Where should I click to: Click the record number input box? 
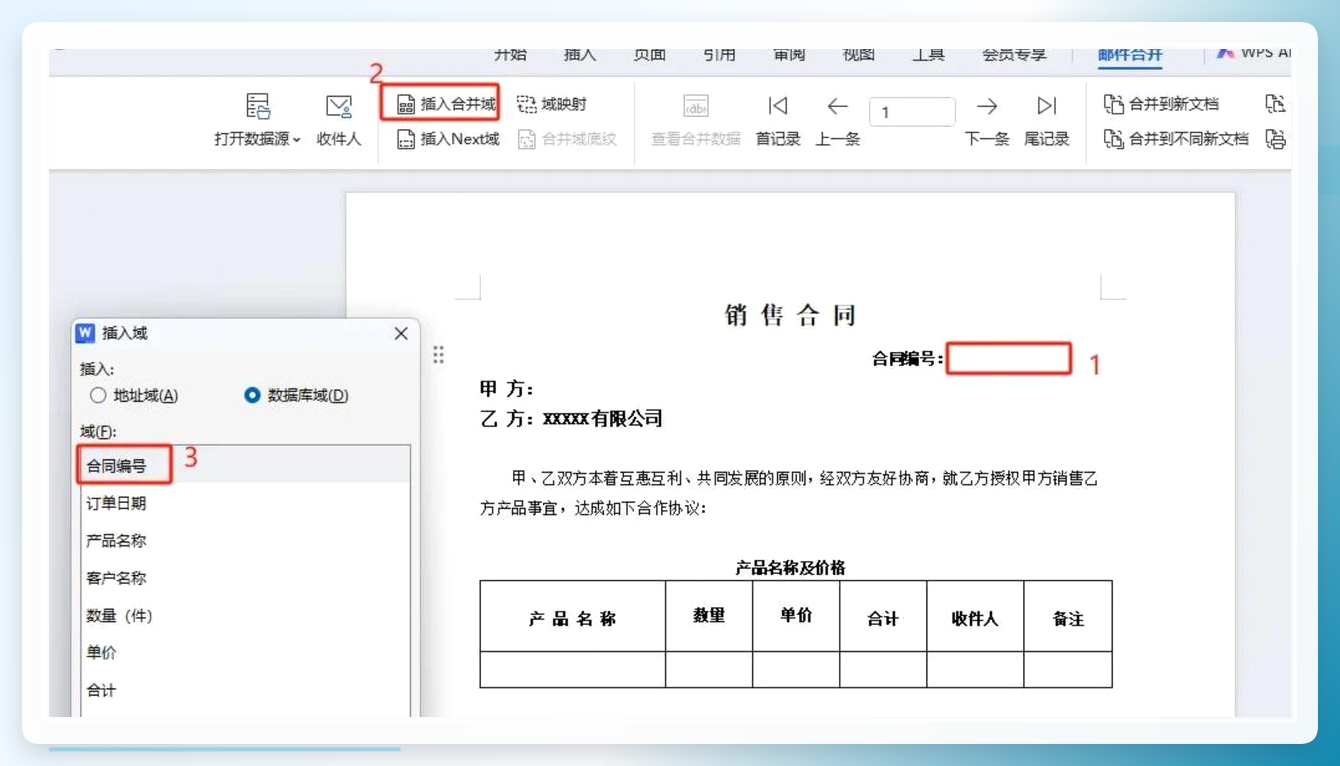[x=912, y=111]
